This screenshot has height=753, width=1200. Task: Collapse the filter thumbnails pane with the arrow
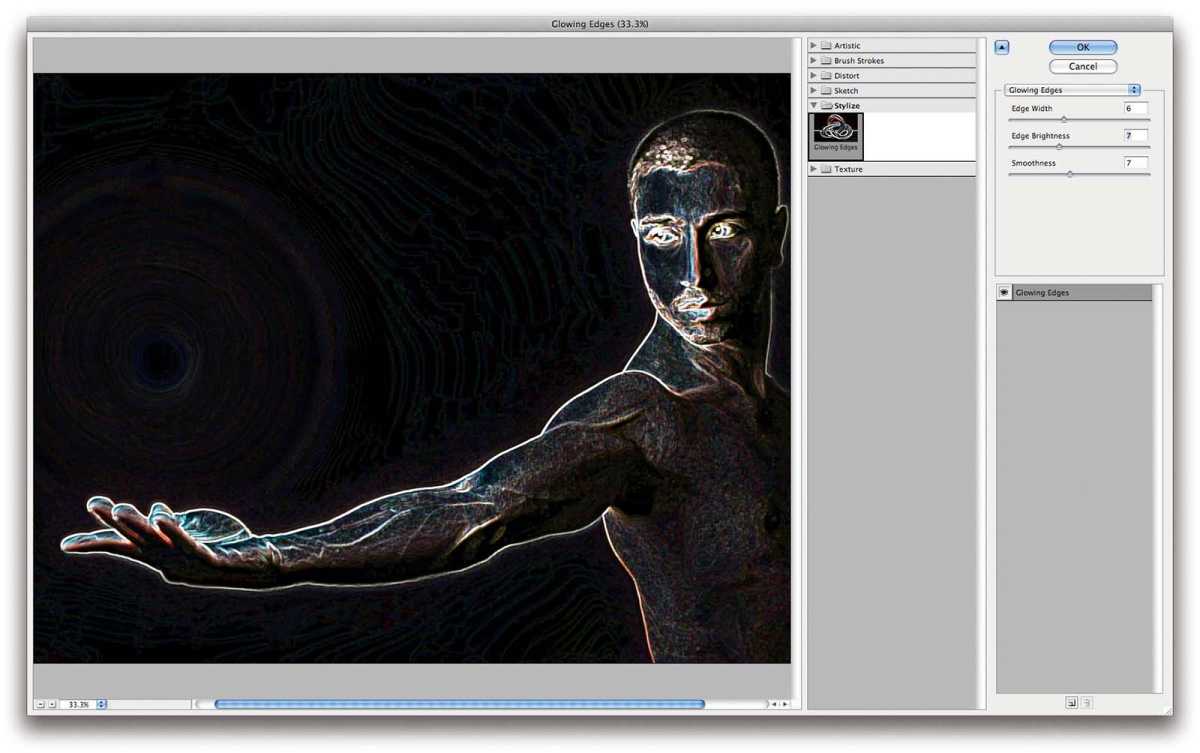[1001, 46]
